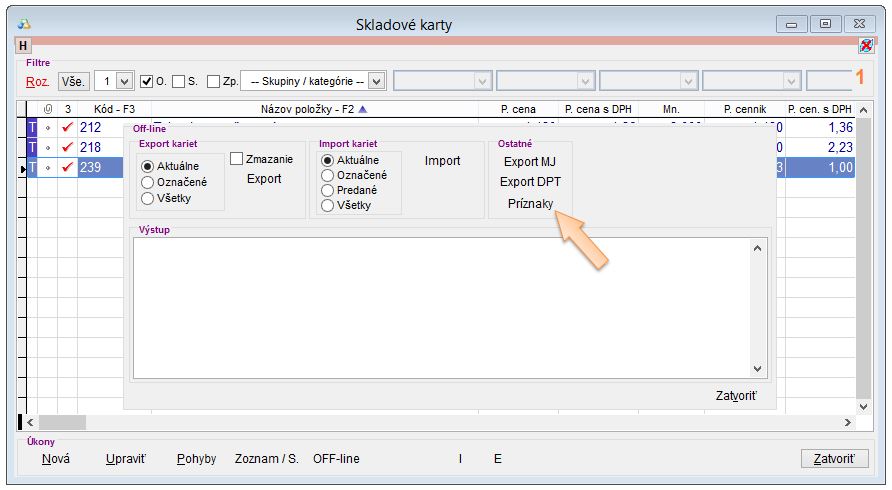Viewport: 892px width, 490px height.
Task: Click the paperclip attachment column header icon
Action: pyautogui.click(x=48, y=108)
